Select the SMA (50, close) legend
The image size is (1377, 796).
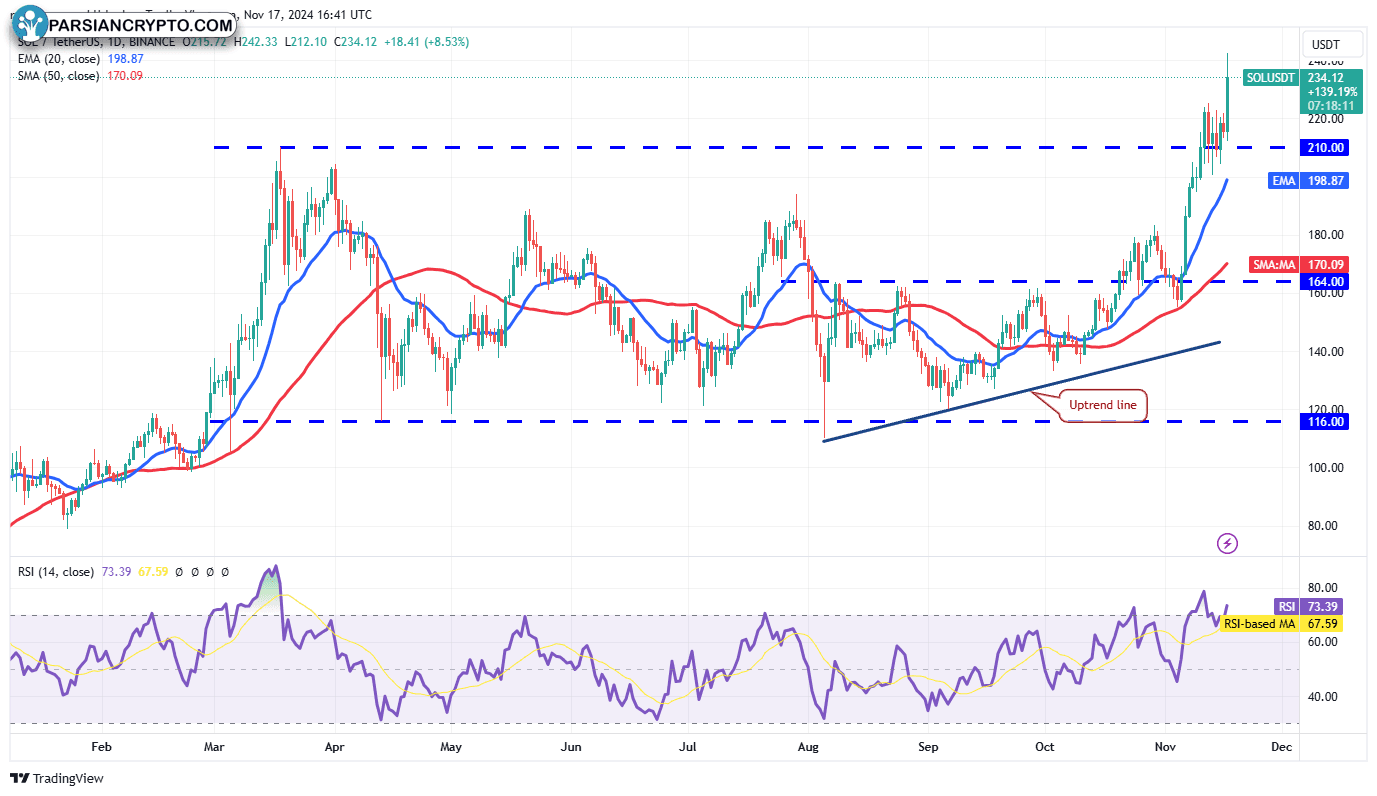tap(59, 76)
